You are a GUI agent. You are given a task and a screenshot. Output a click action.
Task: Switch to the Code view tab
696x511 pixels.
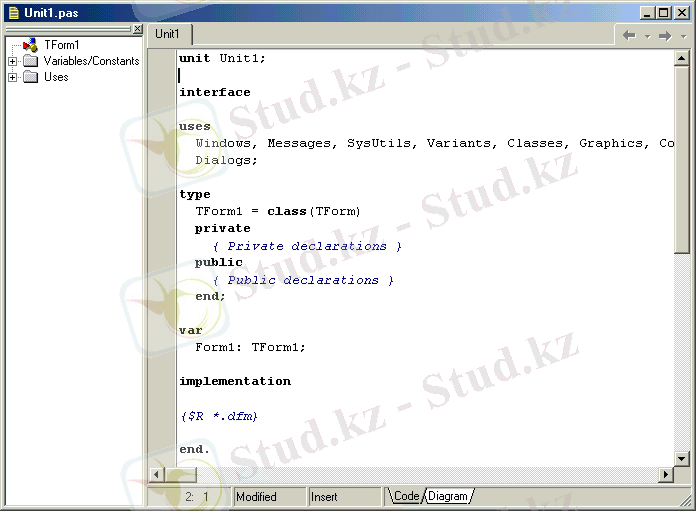click(406, 496)
